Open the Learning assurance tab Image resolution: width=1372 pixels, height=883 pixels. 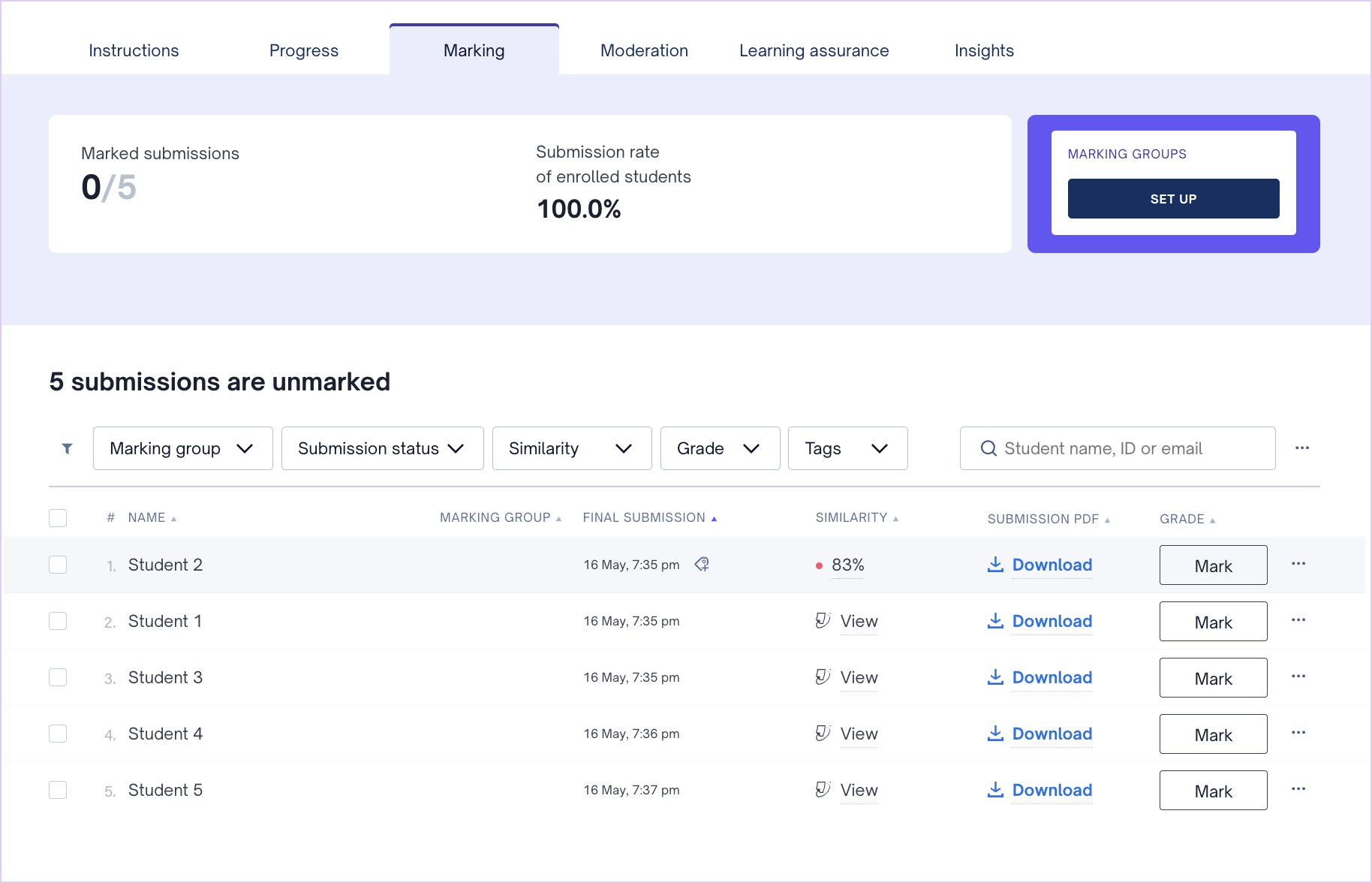[814, 50]
